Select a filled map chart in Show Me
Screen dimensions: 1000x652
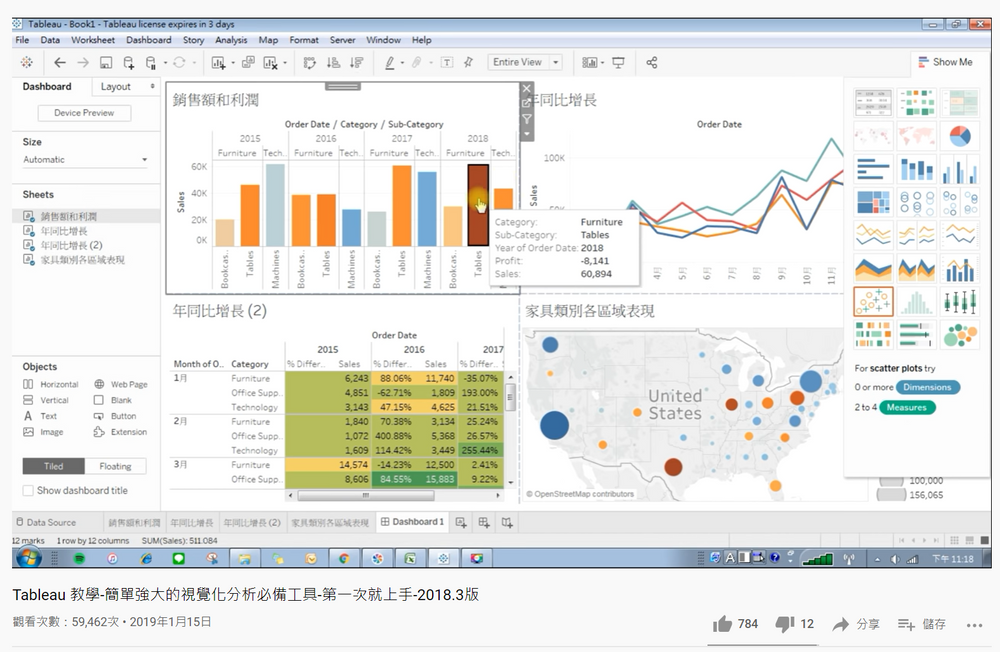click(x=915, y=134)
